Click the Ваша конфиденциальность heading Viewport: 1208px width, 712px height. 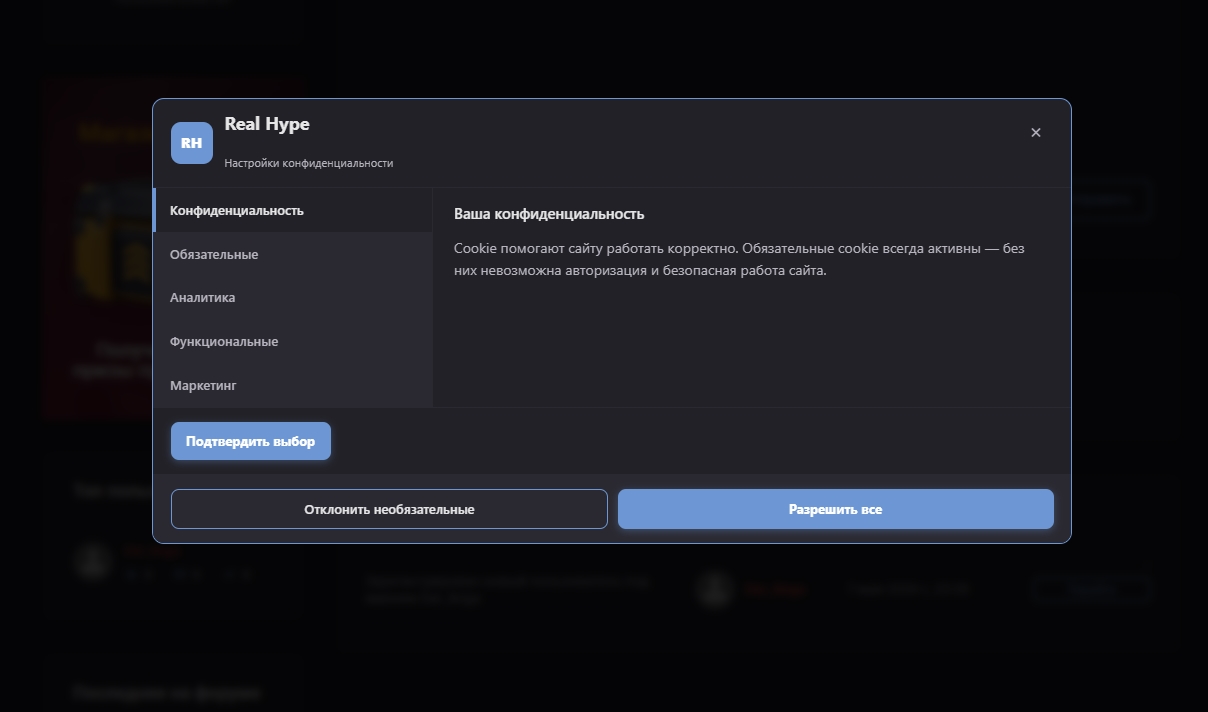click(x=549, y=214)
